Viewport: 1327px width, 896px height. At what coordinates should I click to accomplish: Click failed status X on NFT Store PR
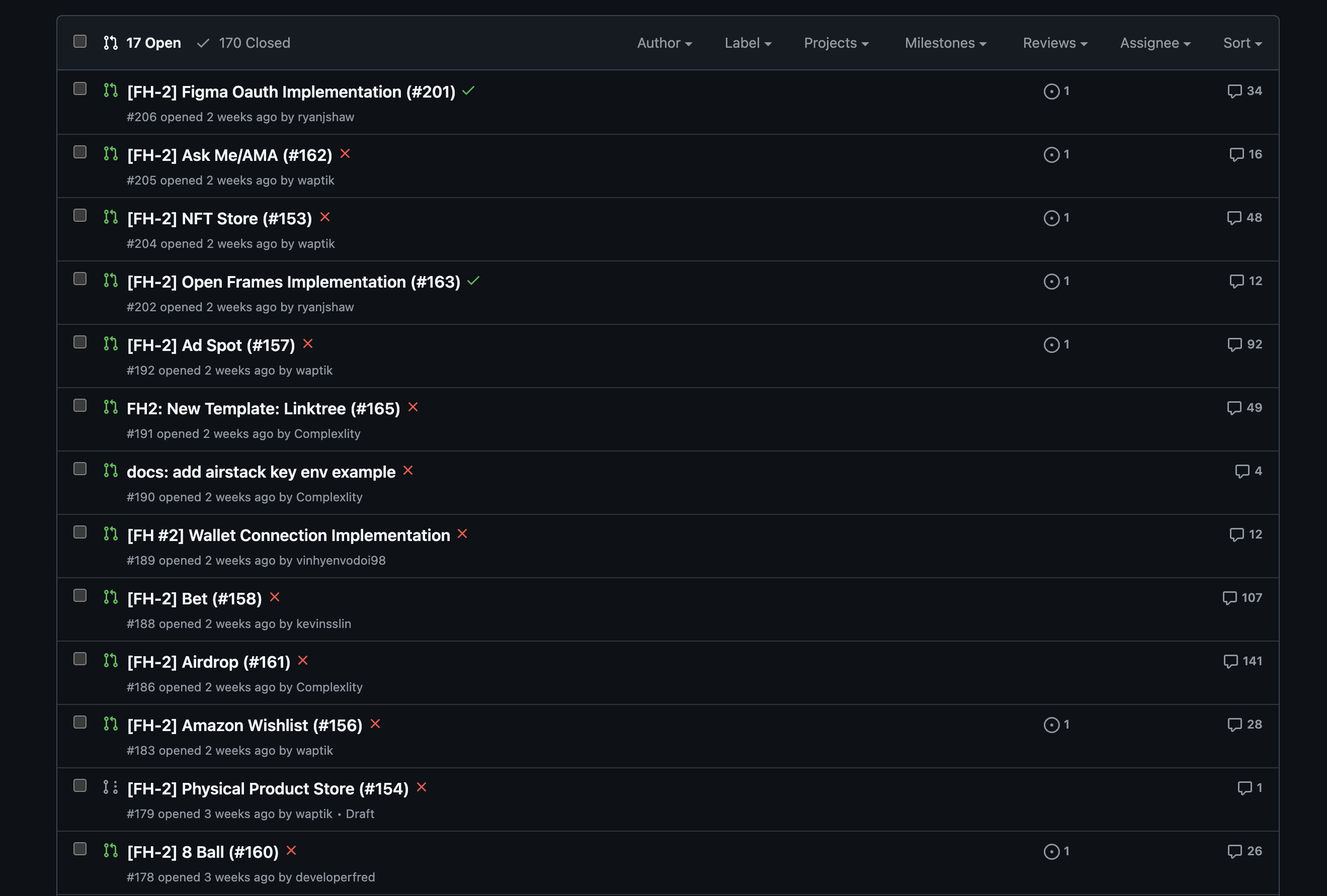[325, 217]
